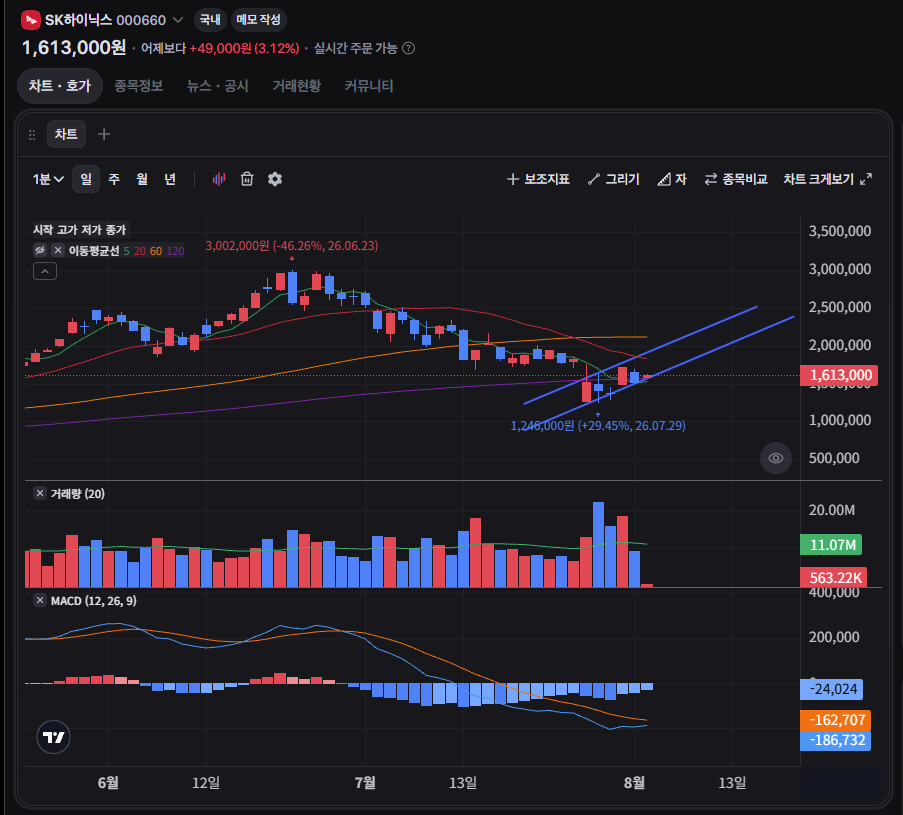Click the 6월 date label on time axis

click(108, 783)
